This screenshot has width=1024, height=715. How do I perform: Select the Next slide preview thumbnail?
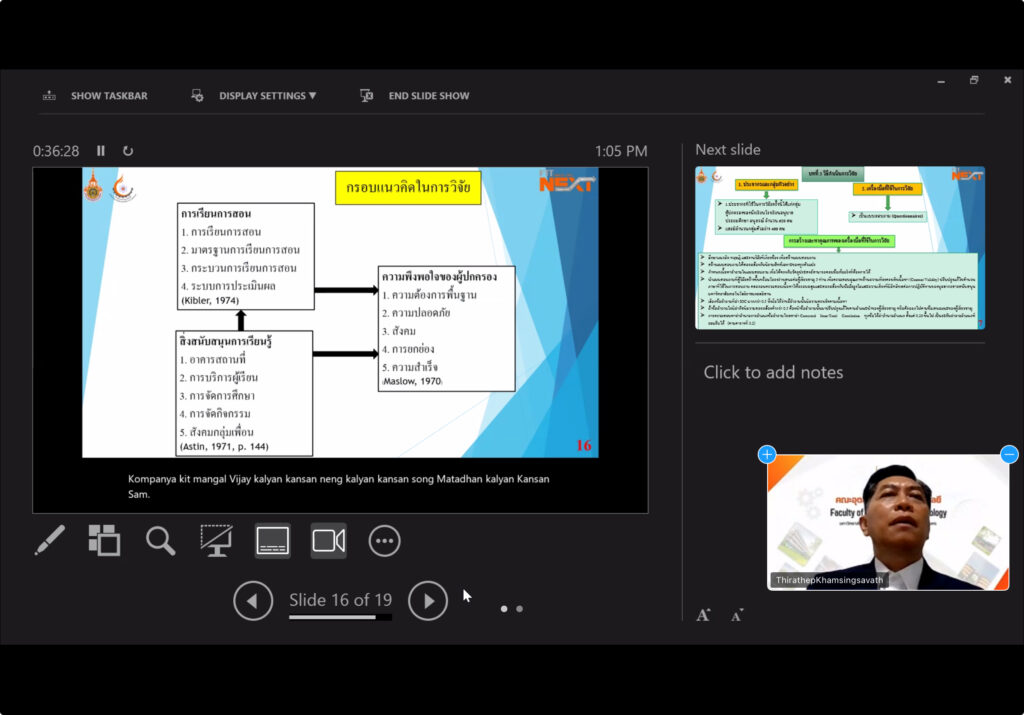pyautogui.click(x=840, y=247)
